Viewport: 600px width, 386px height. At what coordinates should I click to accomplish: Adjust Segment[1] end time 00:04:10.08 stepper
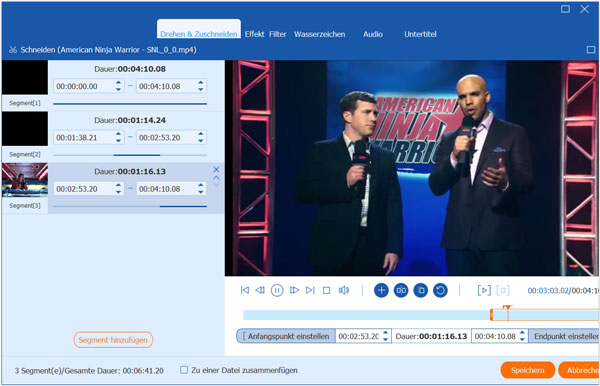click(201, 86)
